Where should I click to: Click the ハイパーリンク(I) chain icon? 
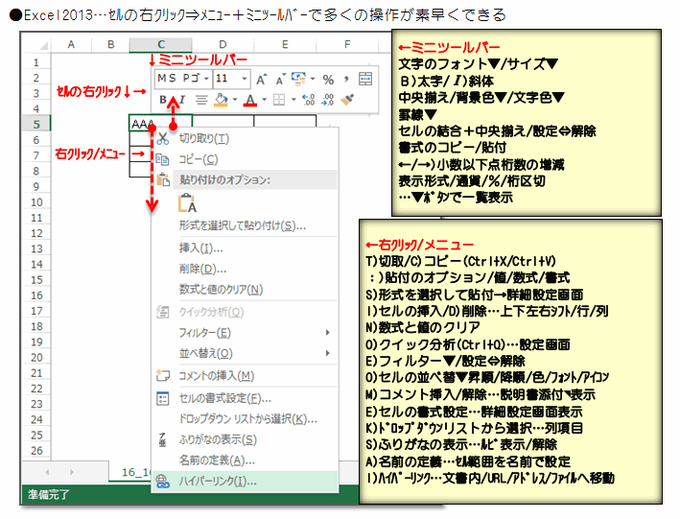tap(163, 481)
